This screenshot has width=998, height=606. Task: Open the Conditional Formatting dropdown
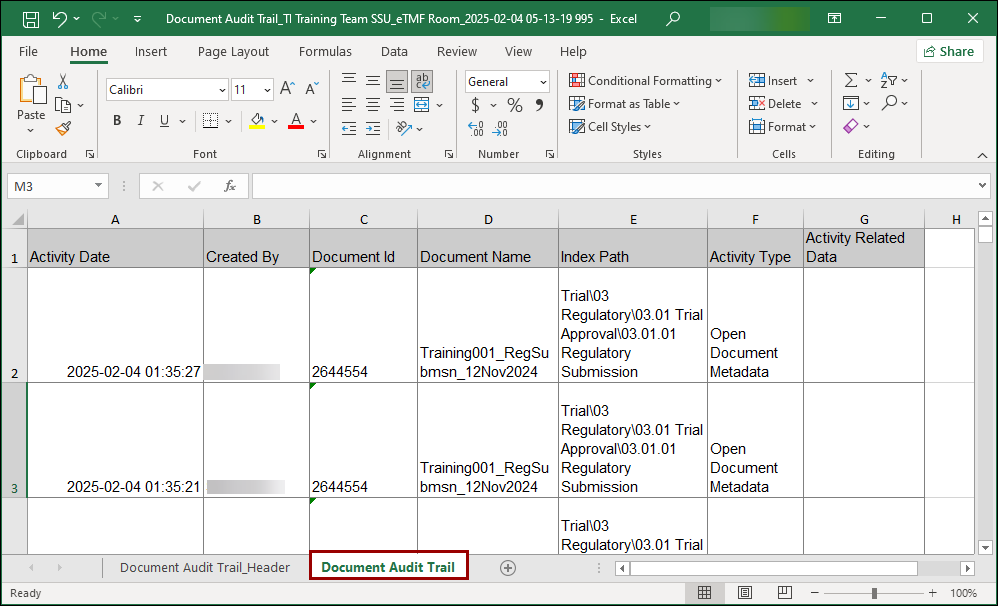point(646,81)
